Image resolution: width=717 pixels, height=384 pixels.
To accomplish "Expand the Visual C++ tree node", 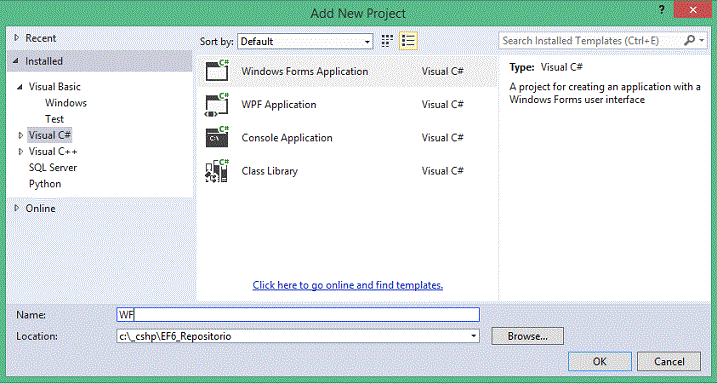I will pos(21,151).
